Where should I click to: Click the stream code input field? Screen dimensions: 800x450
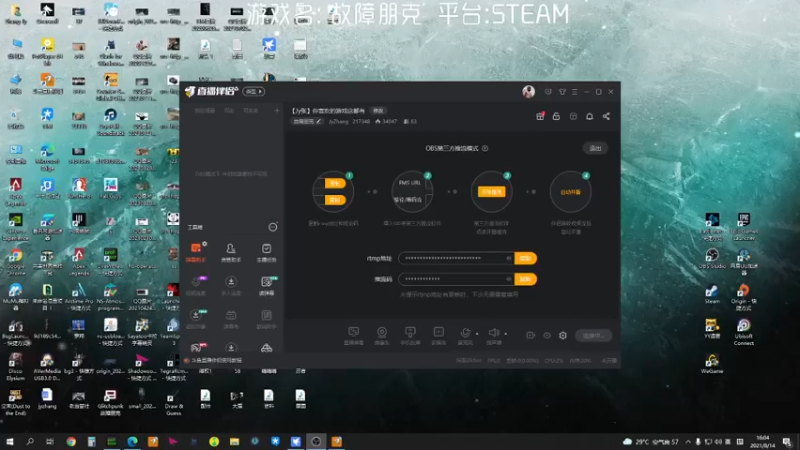[x=456, y=279]
